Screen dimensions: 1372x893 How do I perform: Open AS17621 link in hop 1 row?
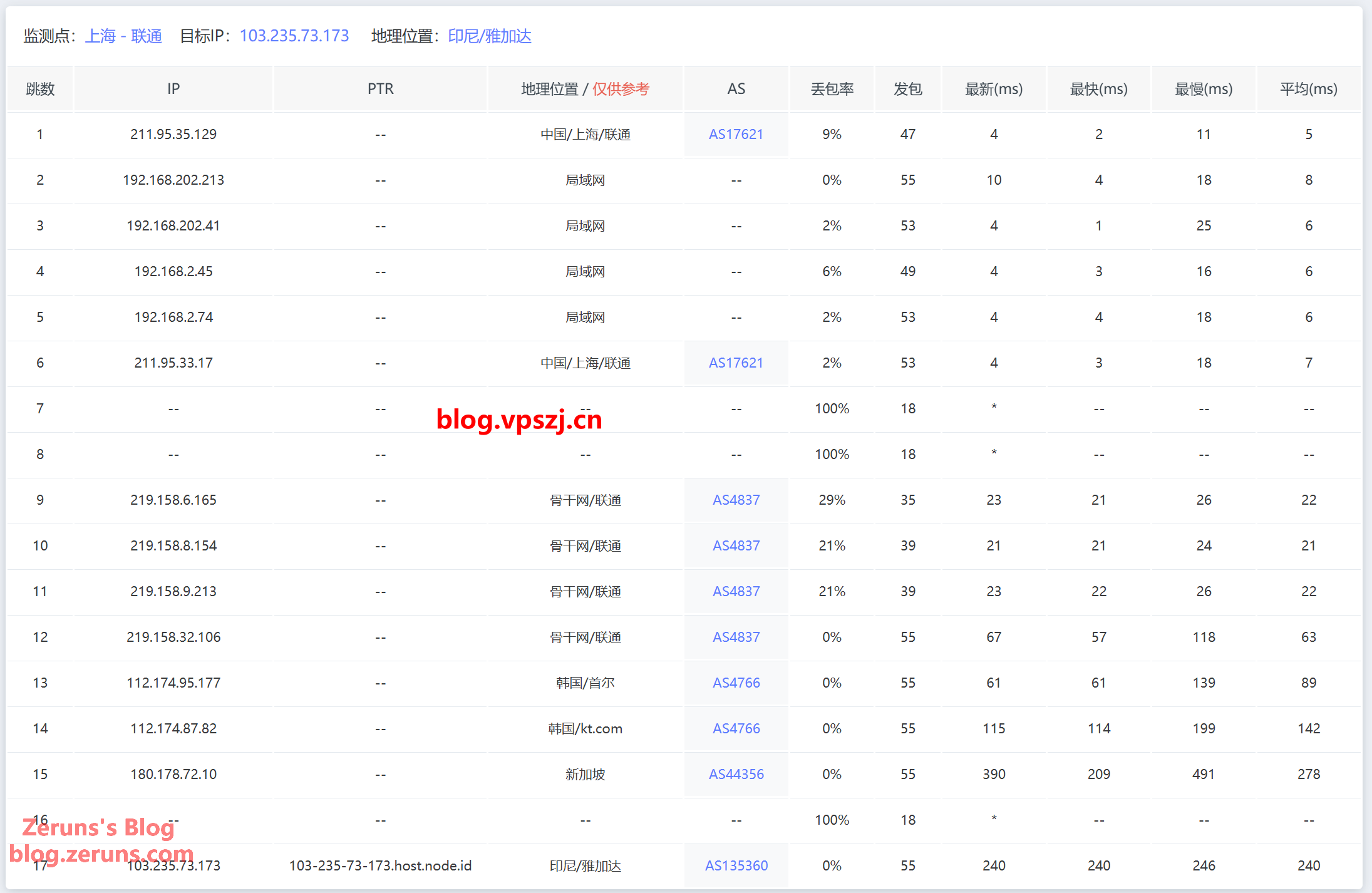pos(736,134)
